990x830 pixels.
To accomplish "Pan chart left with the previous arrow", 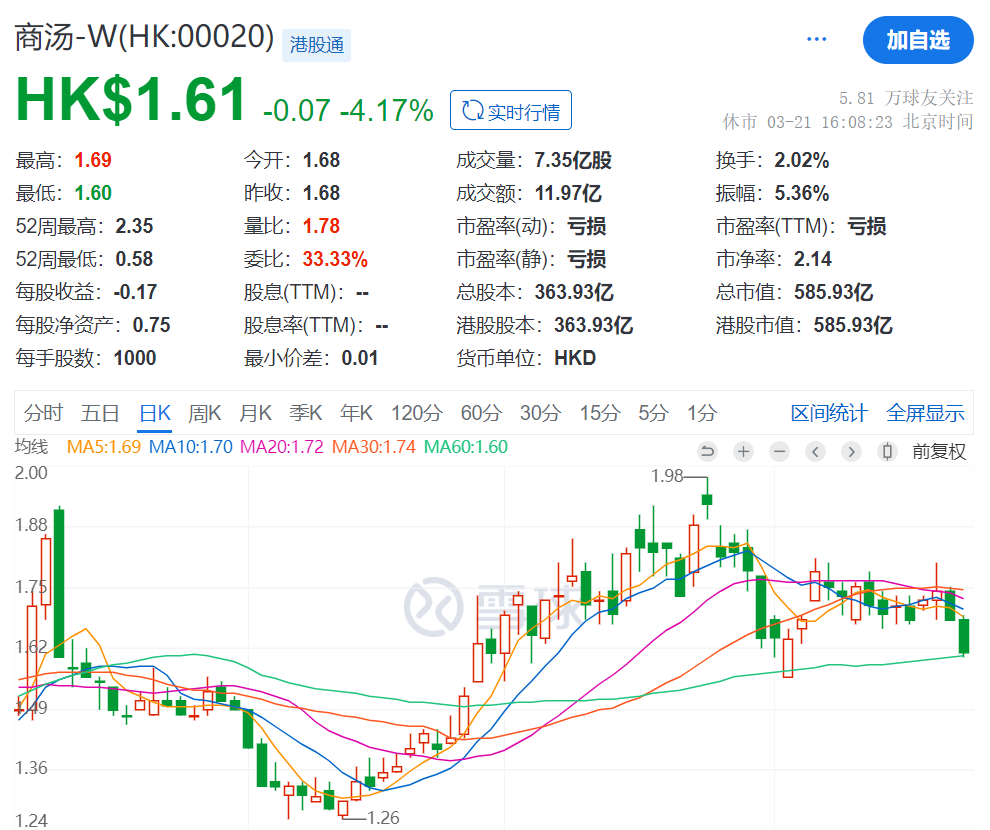I will (815, 451).
